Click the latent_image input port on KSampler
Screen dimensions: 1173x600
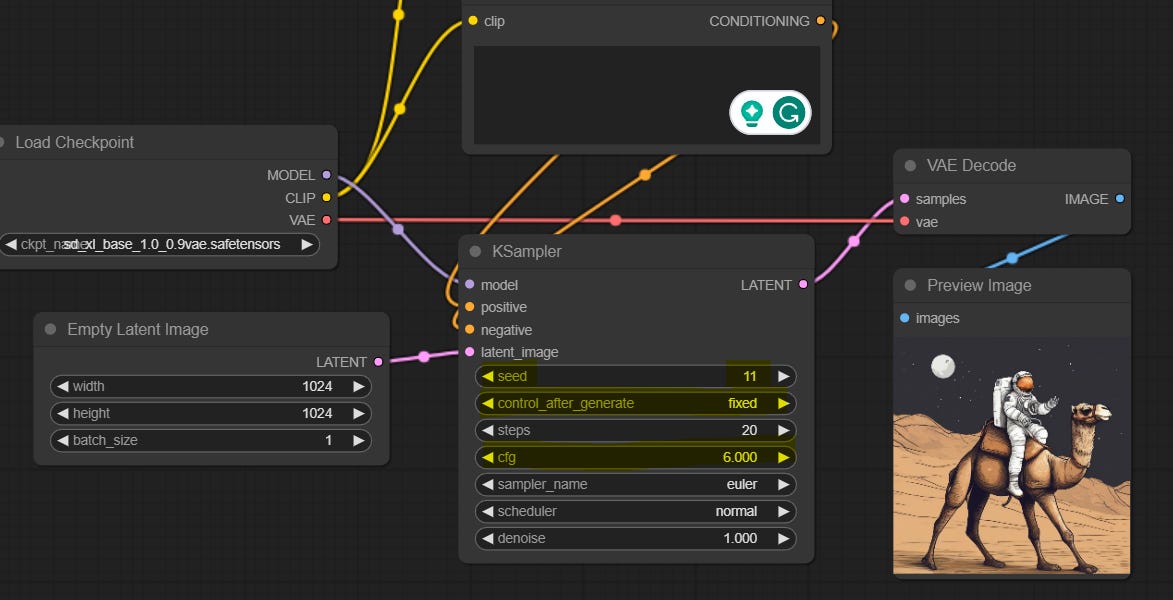tap(470, 352)
